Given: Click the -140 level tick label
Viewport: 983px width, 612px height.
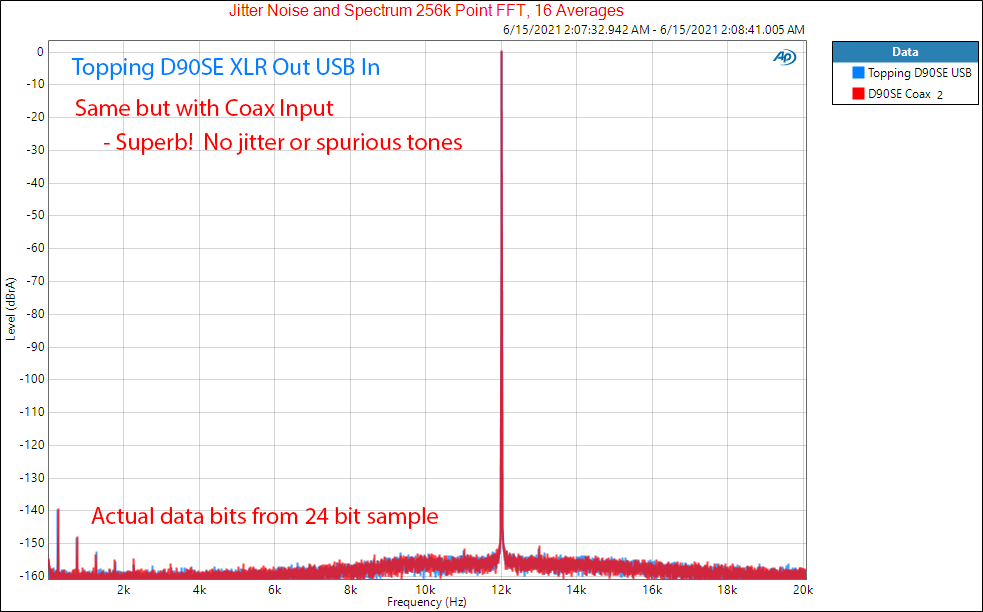Looking at the screenshot, I should tap(32, 510).
